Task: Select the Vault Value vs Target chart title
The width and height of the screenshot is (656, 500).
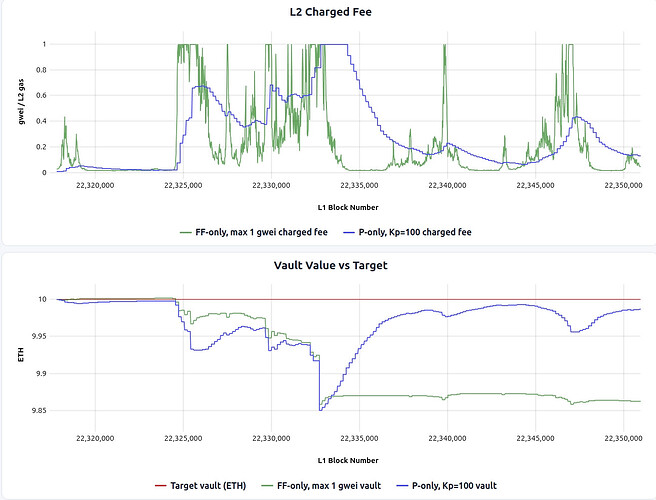Action: click(x=327, y=267)
